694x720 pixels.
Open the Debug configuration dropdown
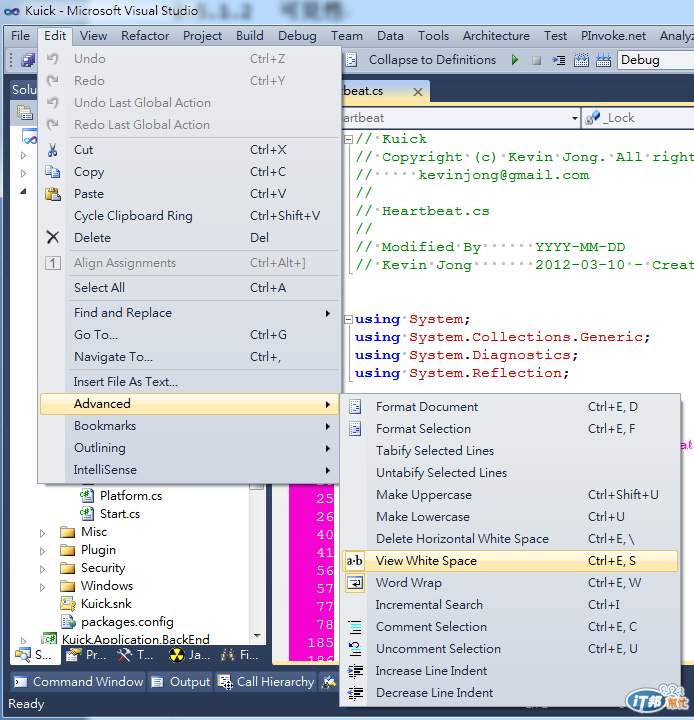coord(656,60)
